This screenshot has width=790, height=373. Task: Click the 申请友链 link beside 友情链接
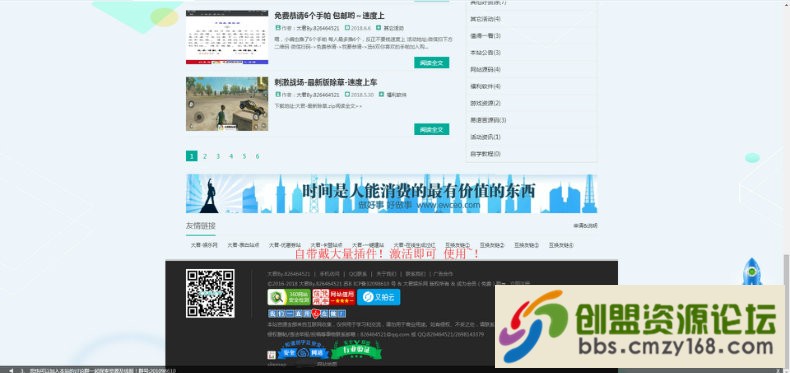[585, 226]
